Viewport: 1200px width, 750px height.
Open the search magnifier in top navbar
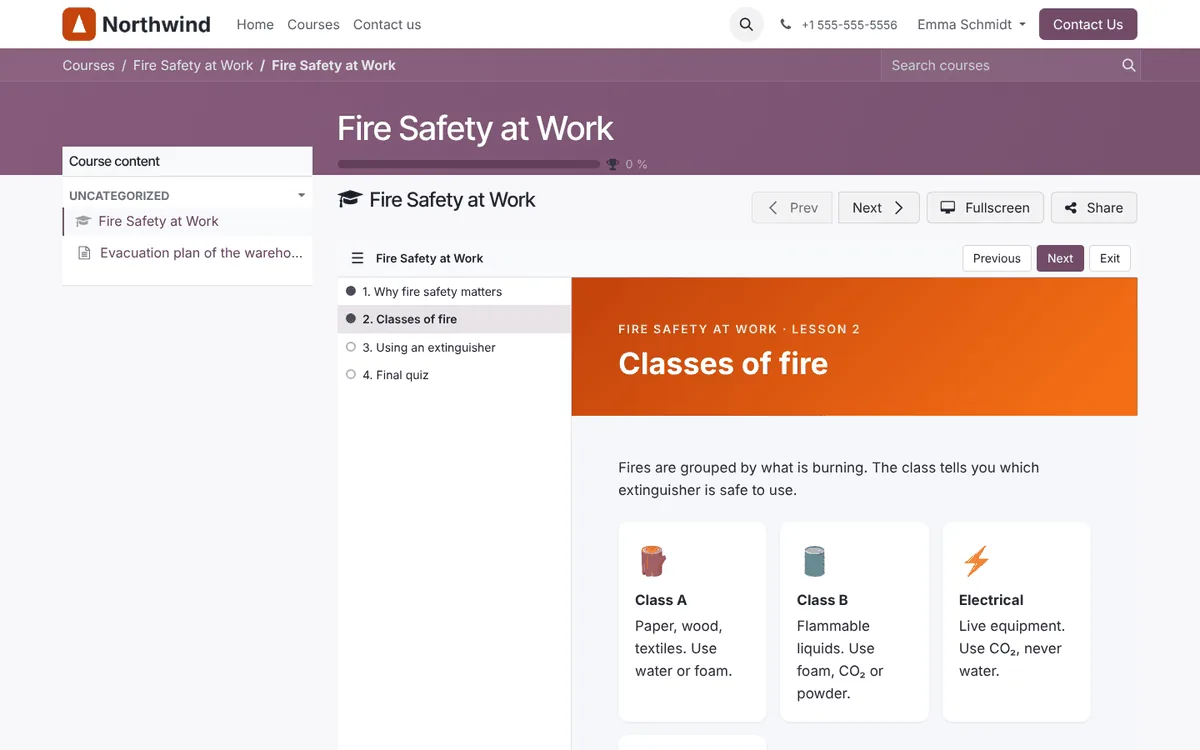coord(746,24)
